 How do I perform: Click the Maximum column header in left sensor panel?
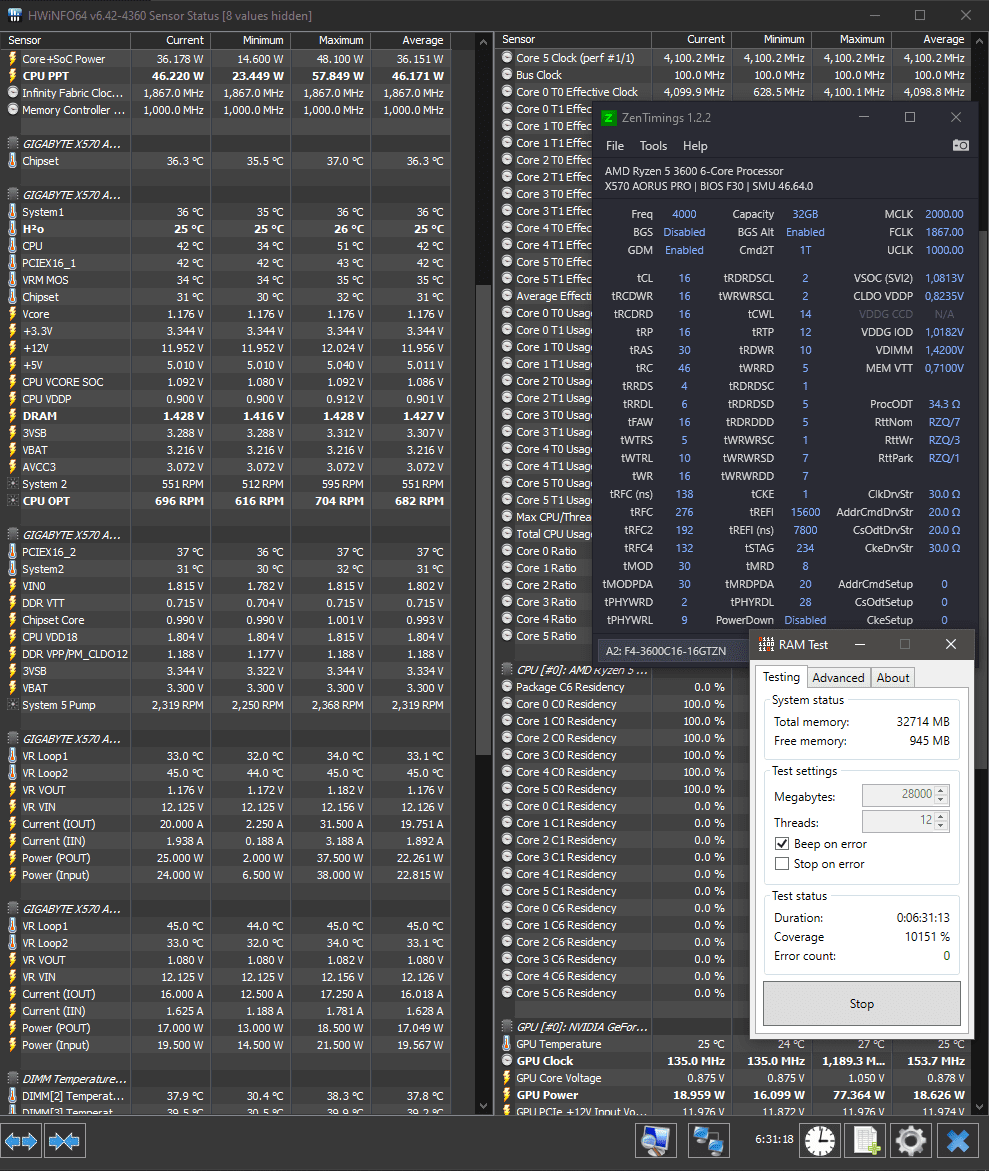[330, 40]
